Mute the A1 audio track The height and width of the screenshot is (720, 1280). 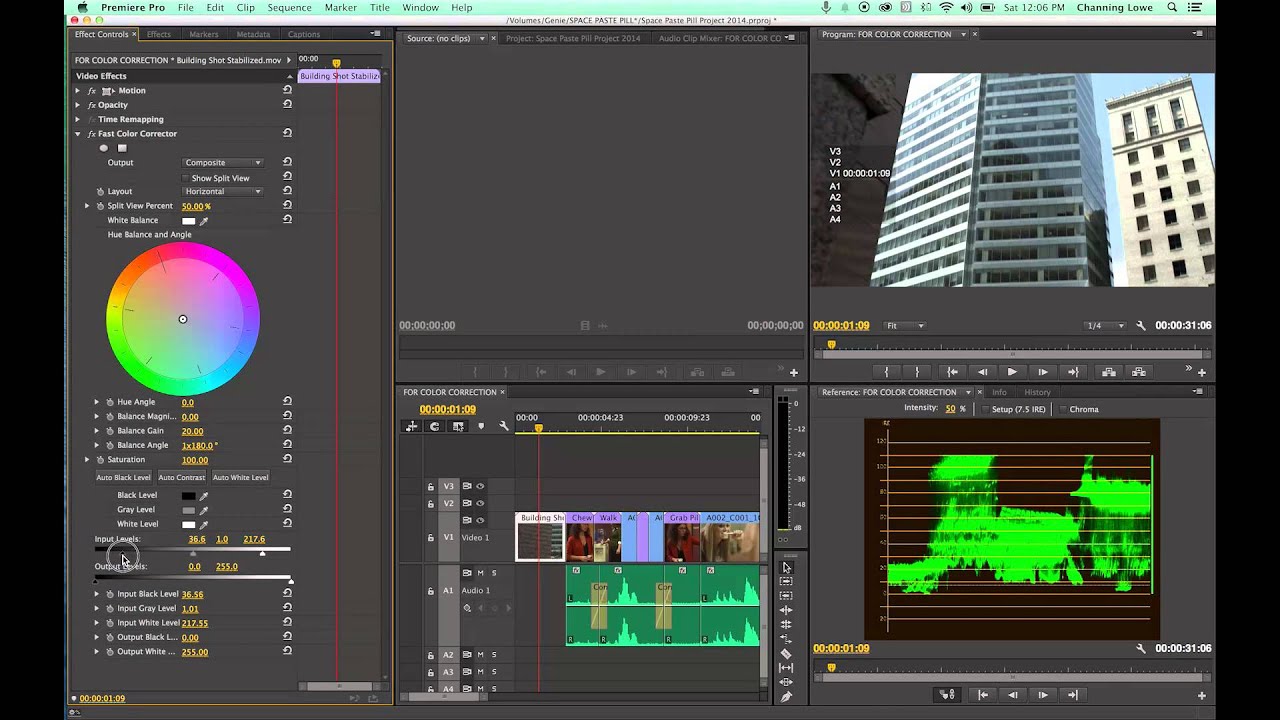480,573
